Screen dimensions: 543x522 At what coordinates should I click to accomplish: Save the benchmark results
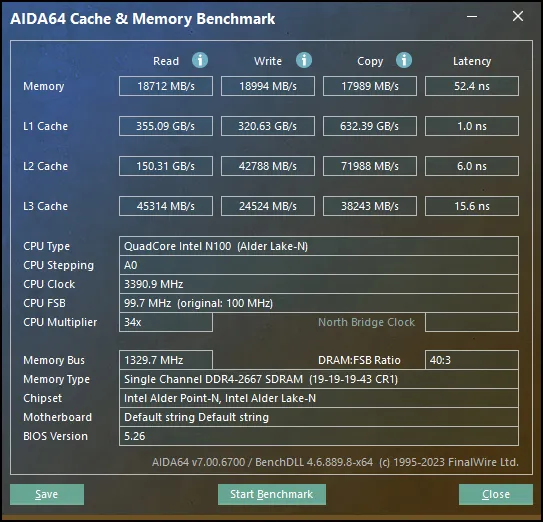click(x=47, y=494)
